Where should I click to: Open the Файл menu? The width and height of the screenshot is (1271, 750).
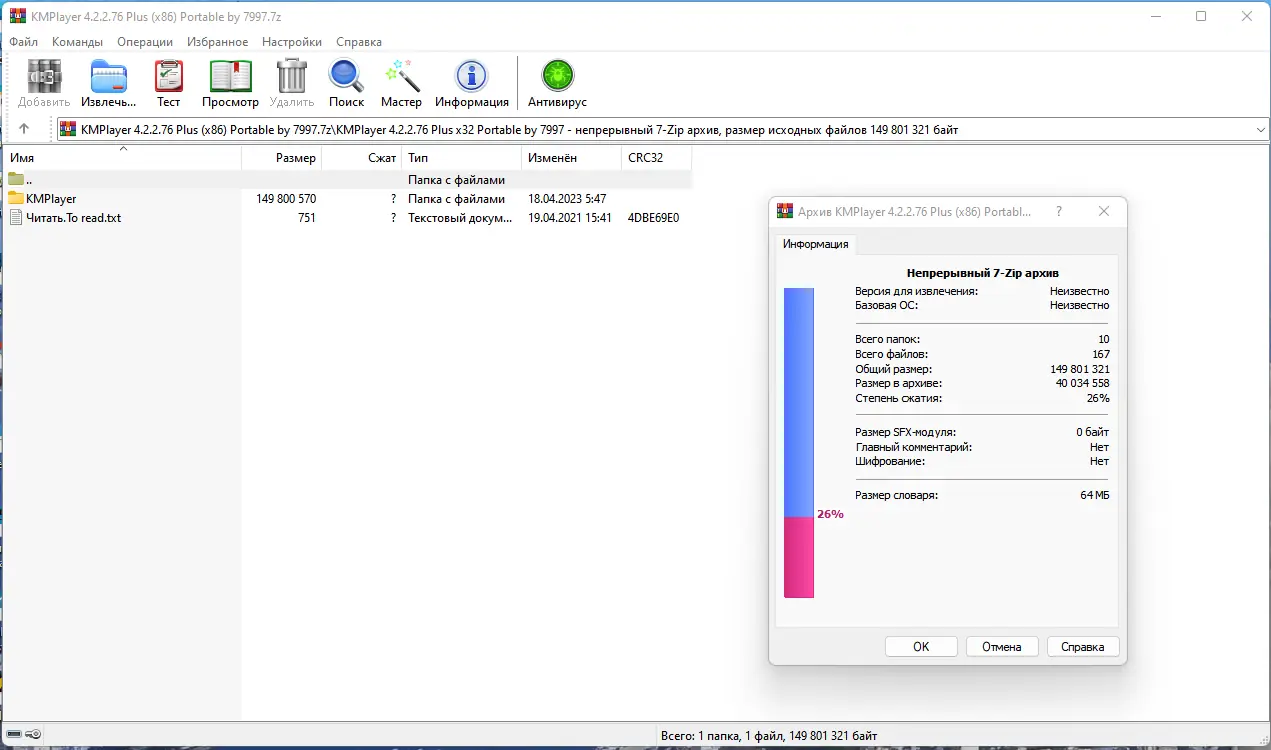[x=23, y=41]
